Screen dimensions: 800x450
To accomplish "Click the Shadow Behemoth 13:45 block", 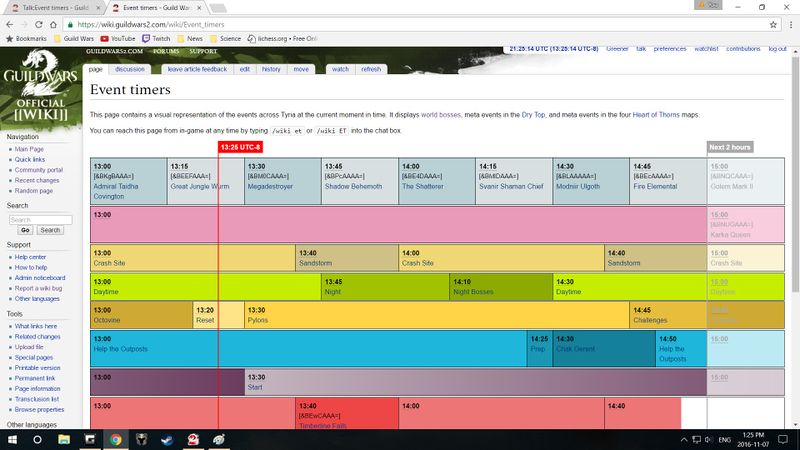I will point(360,181).
